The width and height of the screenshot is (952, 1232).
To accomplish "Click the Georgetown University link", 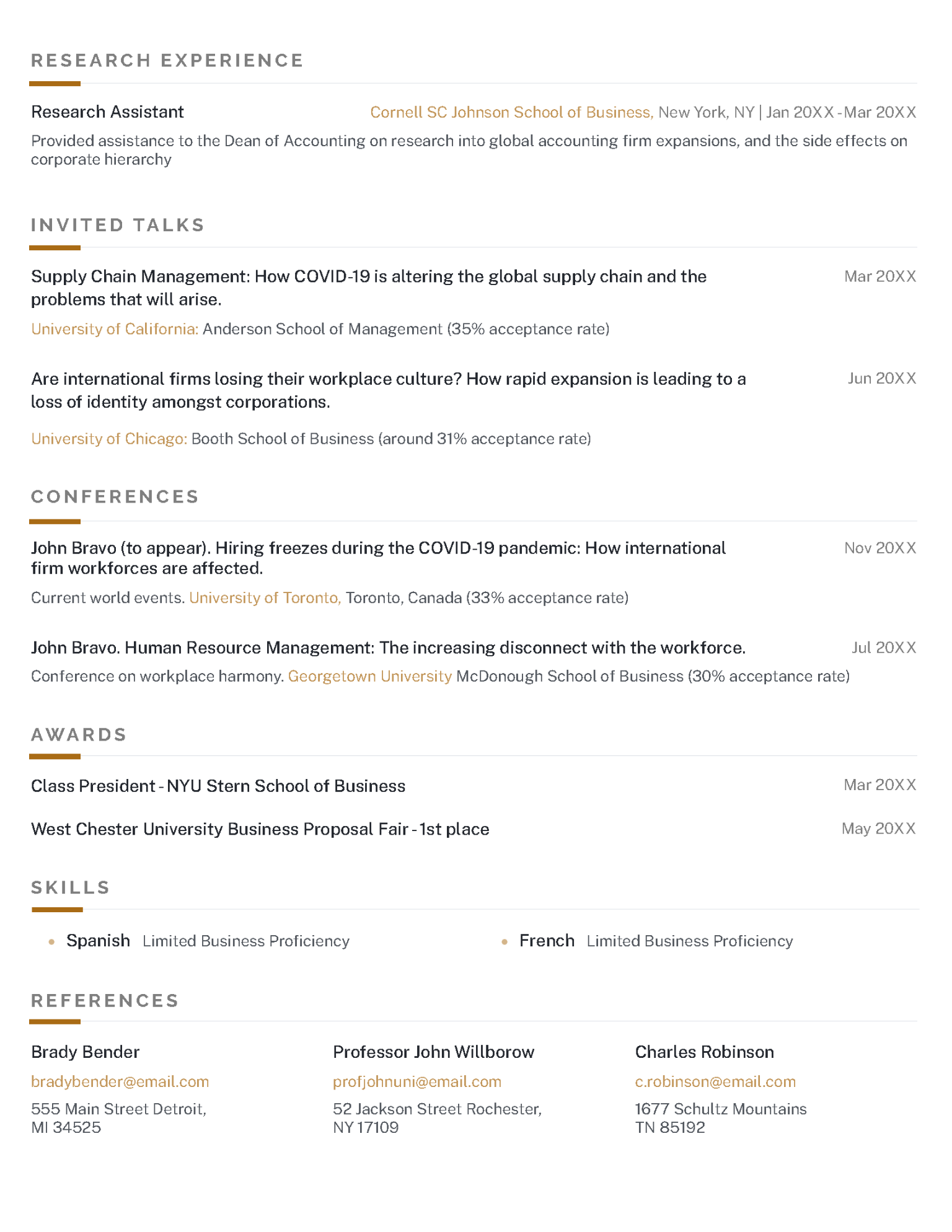I will (x=370, y=676).
